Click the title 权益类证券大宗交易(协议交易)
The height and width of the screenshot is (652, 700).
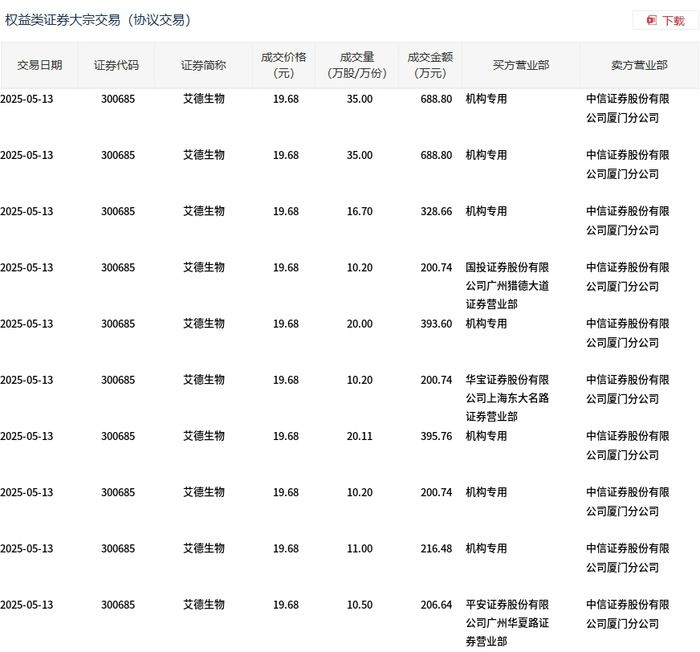(x=98, y=20)
